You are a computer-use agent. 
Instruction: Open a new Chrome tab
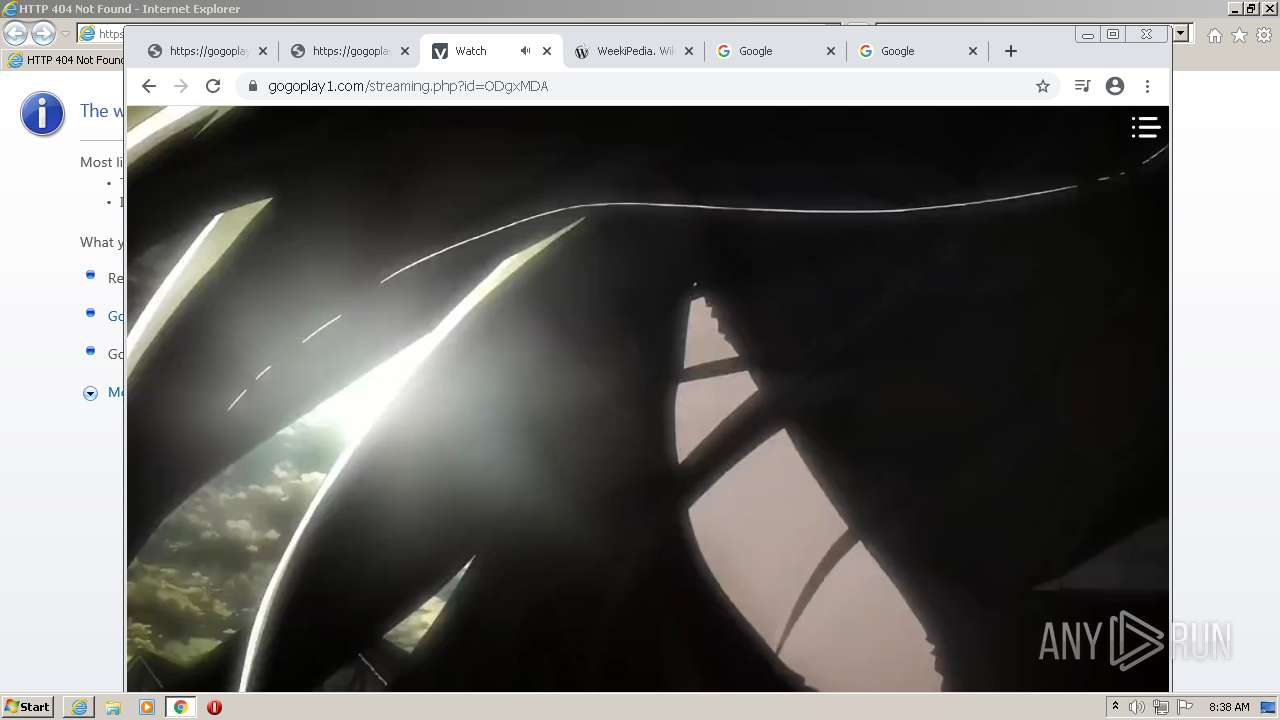tap(1011, 51)
